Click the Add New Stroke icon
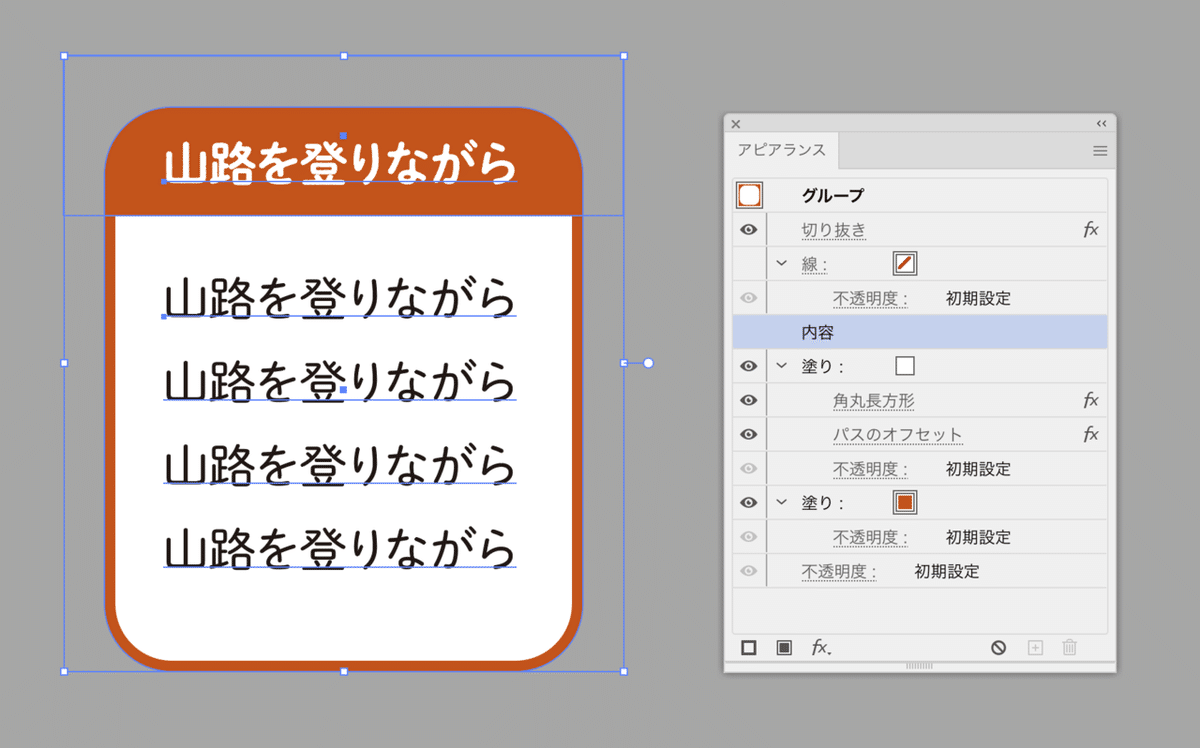 [x=748, y=648]
